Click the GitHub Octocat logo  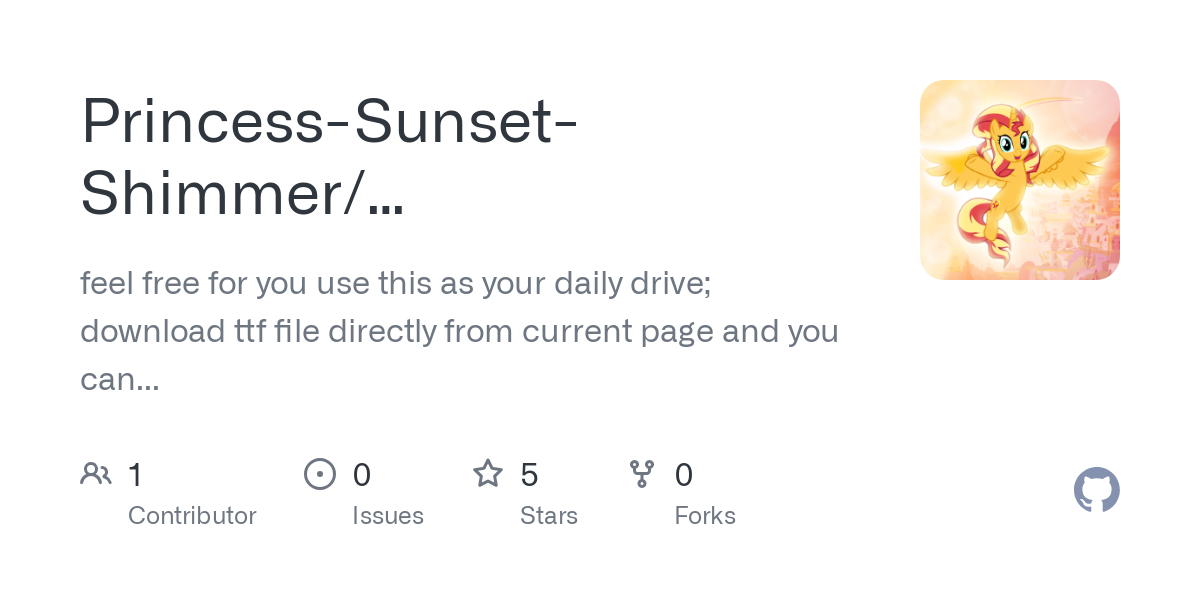(1096, 490)
